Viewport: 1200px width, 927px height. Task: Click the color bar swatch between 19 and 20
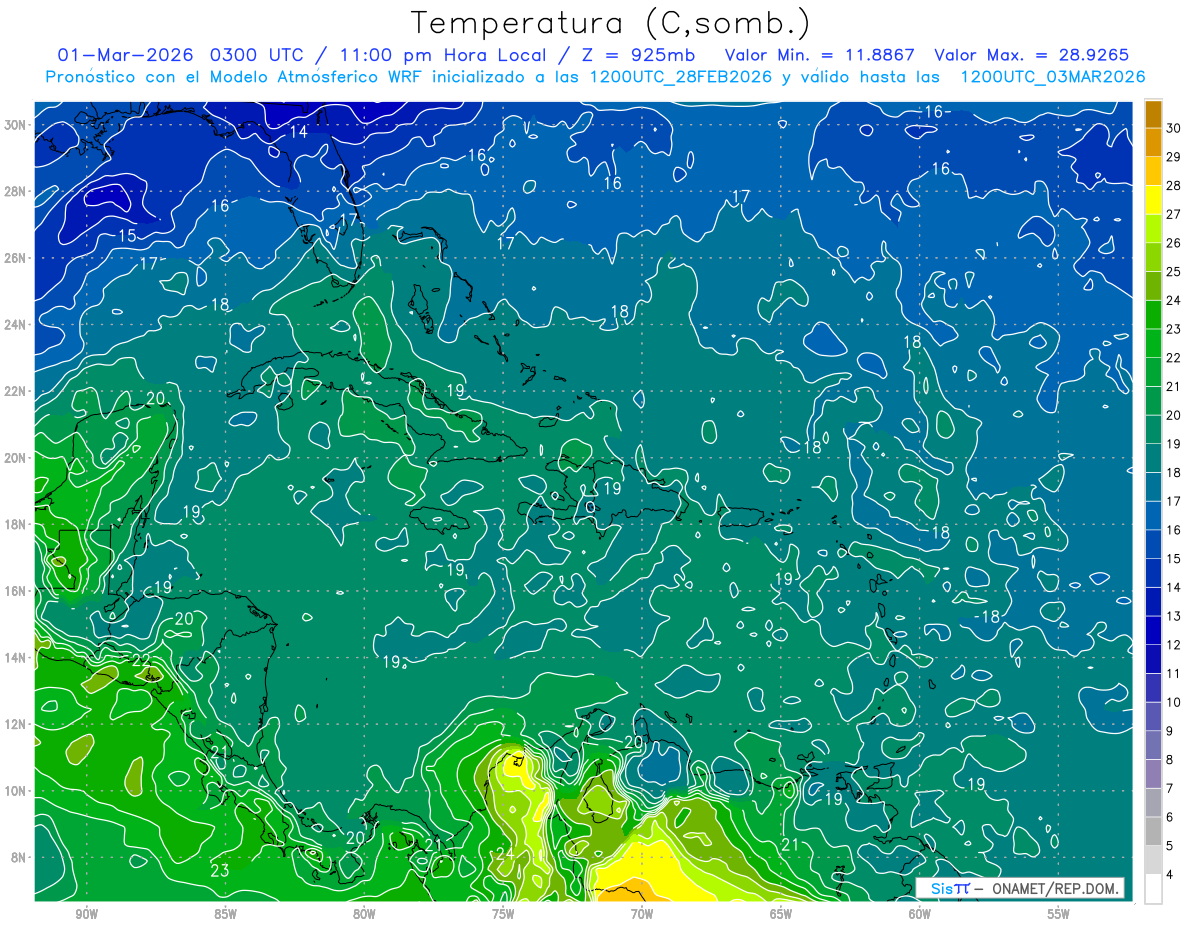pos(1154,429)
